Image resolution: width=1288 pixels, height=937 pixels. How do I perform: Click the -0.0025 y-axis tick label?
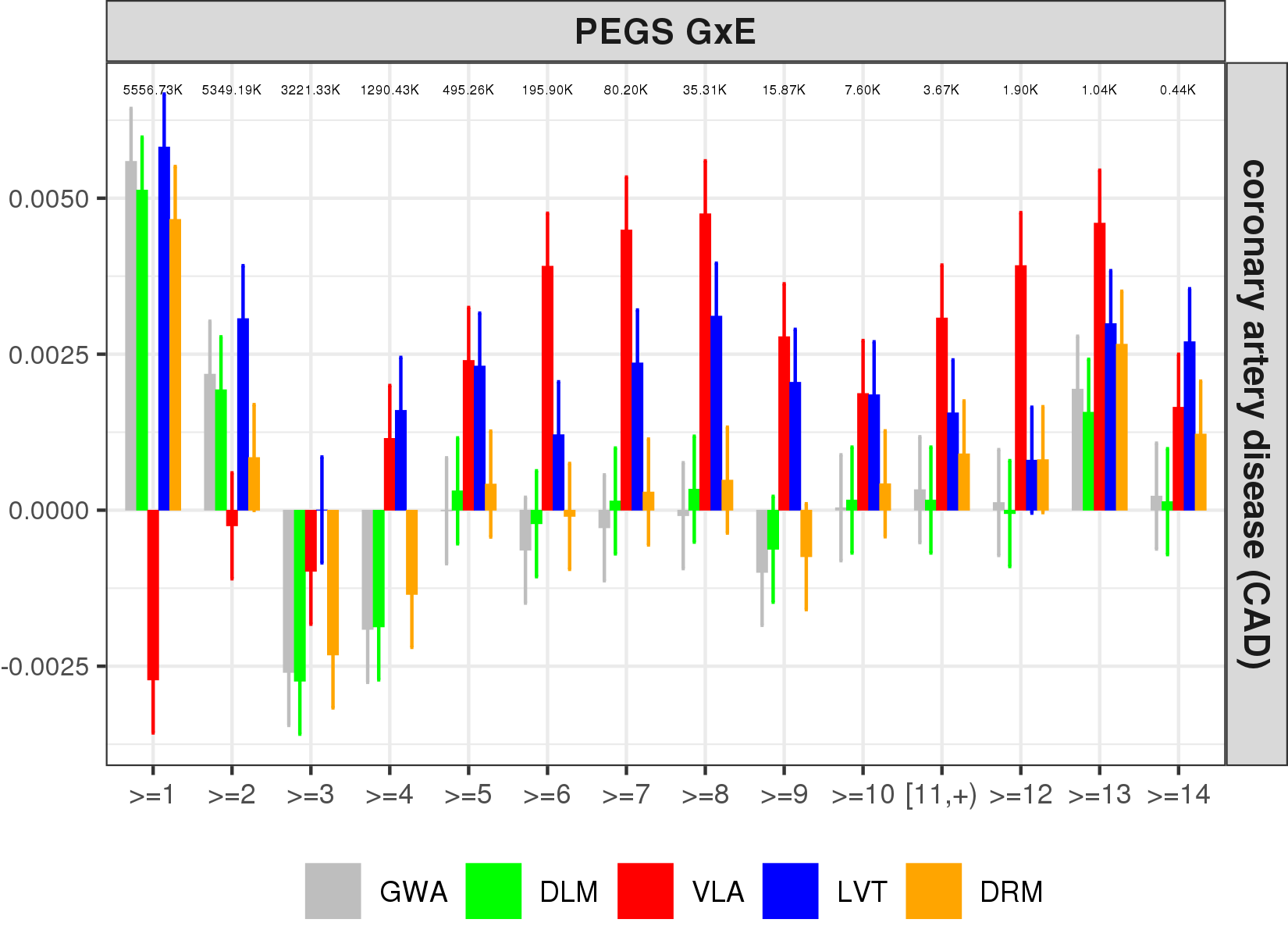point(44,667)
